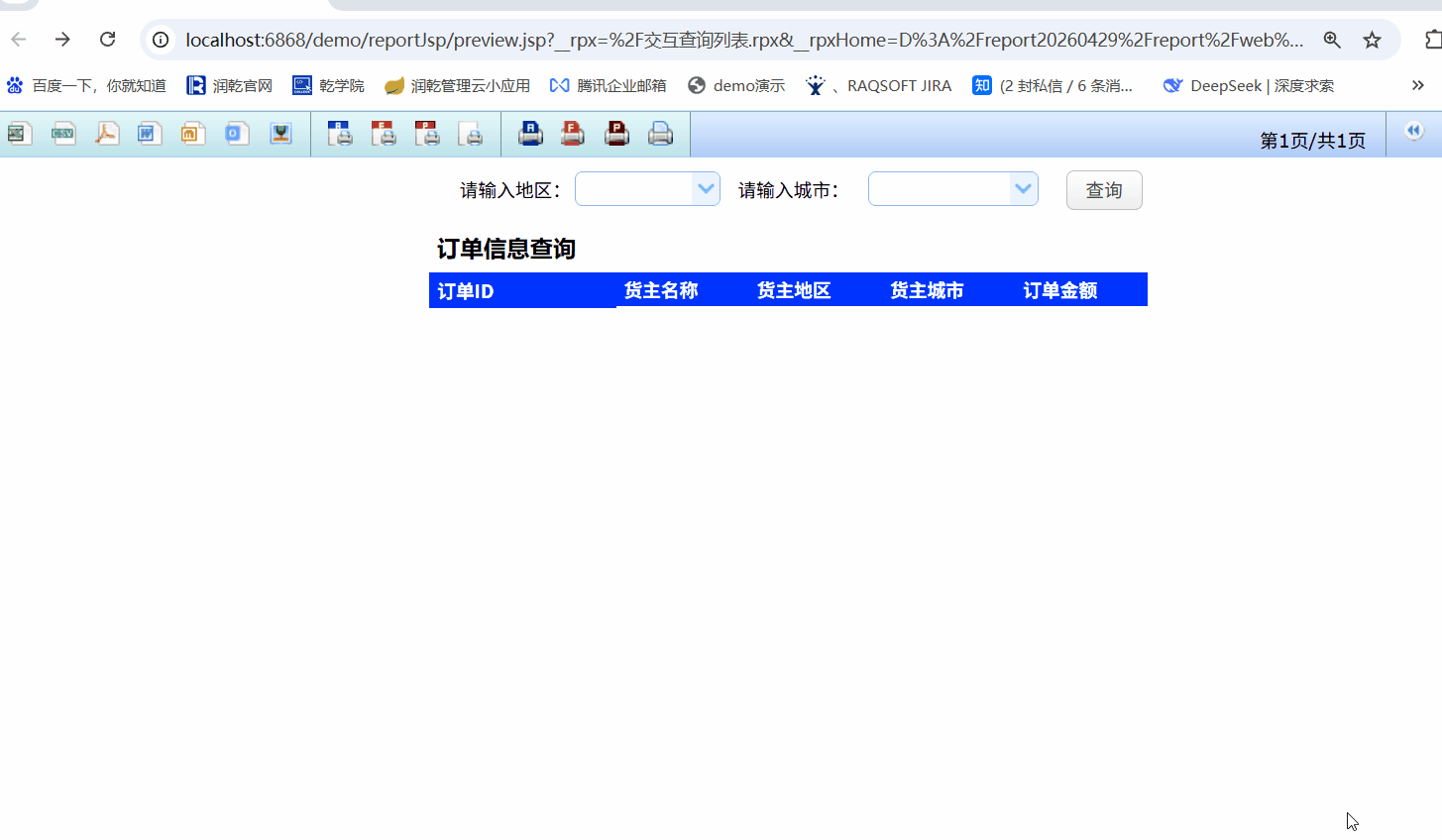Click the 查询 query button
The image size is (1442, 840).
coord(1104,190)
